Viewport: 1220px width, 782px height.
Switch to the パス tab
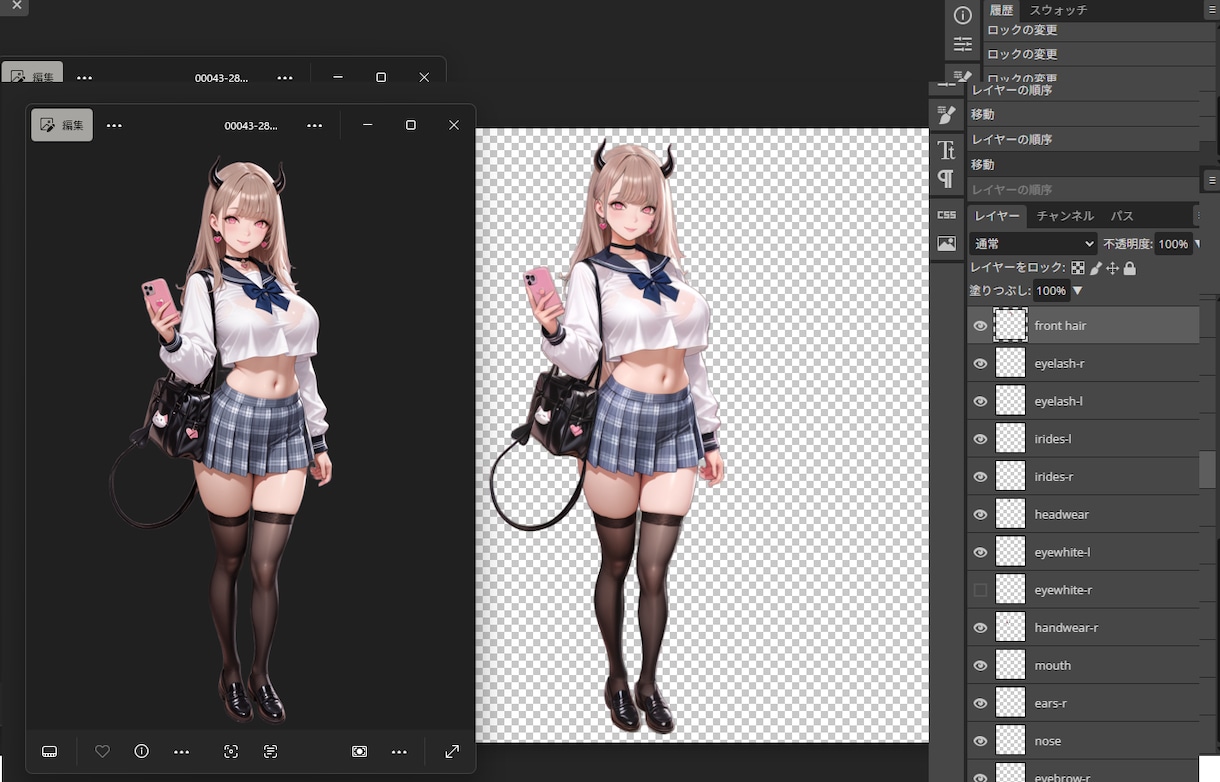pyautogui.click(x=1122, y=216)
